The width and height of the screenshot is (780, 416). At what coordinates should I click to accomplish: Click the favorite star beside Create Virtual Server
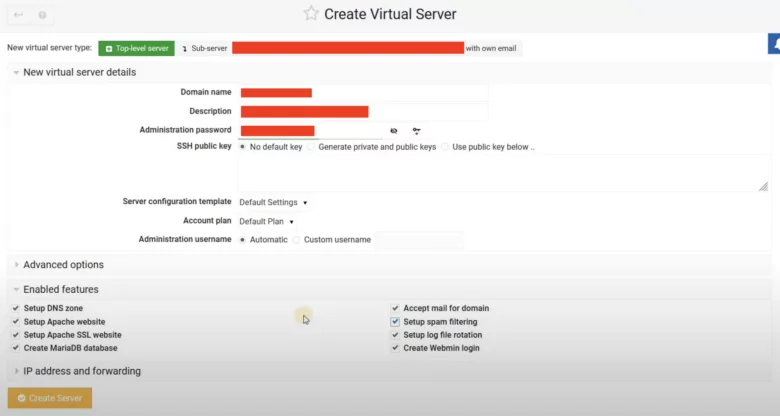click(x=311, y=14)
